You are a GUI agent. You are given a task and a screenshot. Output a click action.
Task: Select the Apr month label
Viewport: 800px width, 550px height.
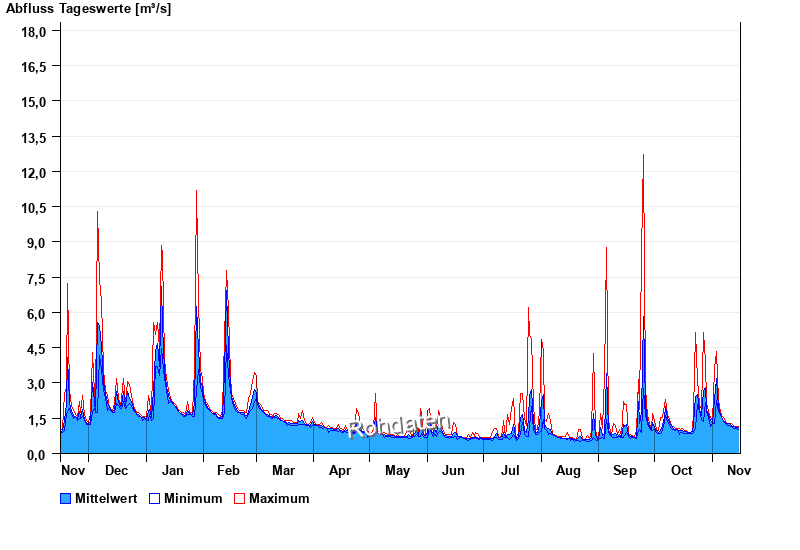point(340,470)
